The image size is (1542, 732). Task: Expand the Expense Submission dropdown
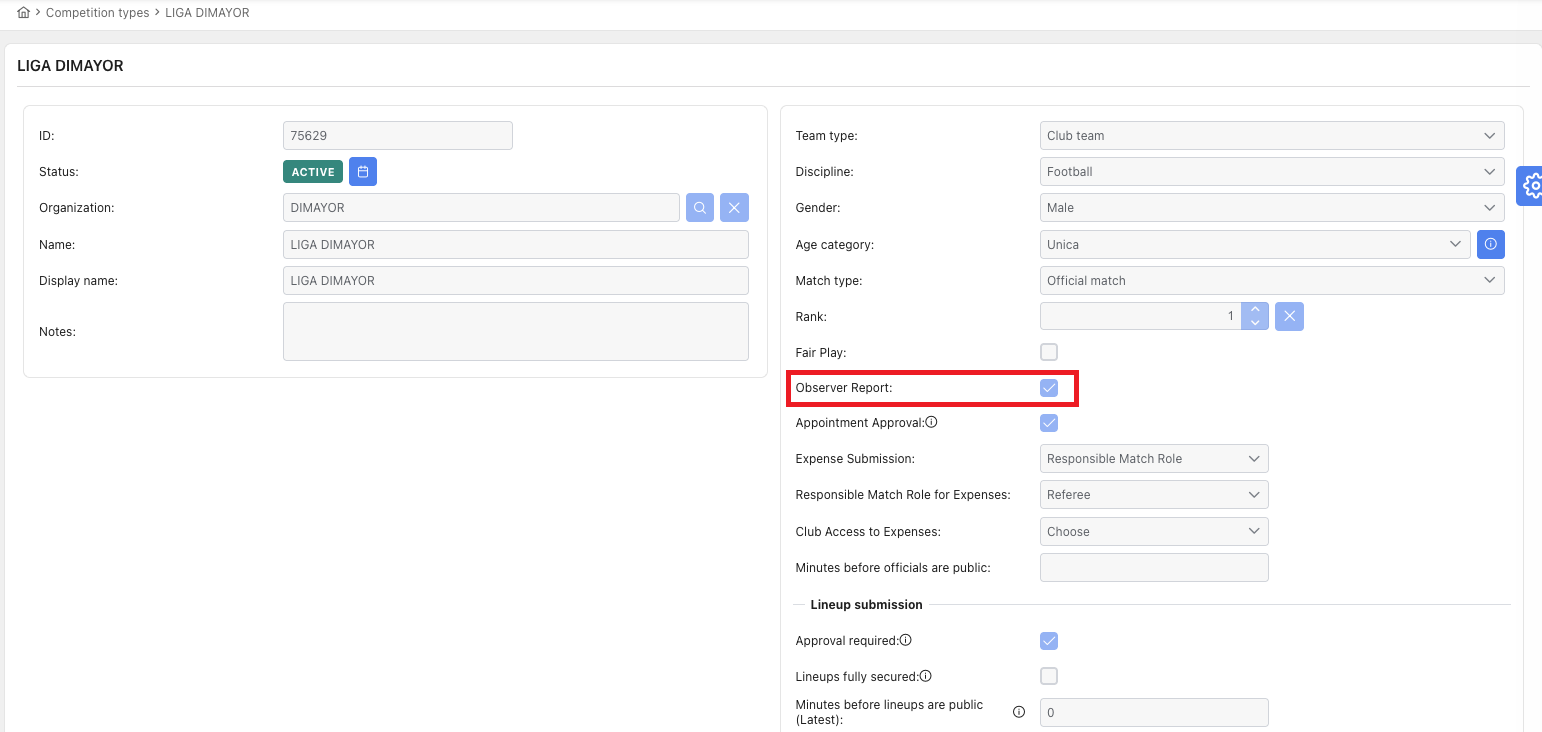tap(1154, 459)
